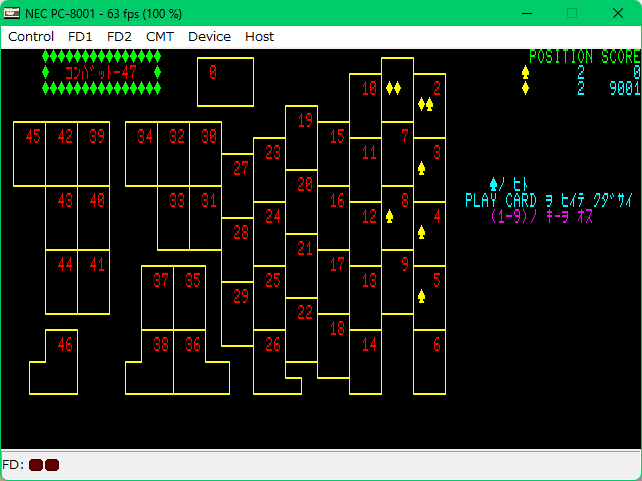Click the spade icon in the score table
Screen dimensions: 642x481
coord(525,72)
